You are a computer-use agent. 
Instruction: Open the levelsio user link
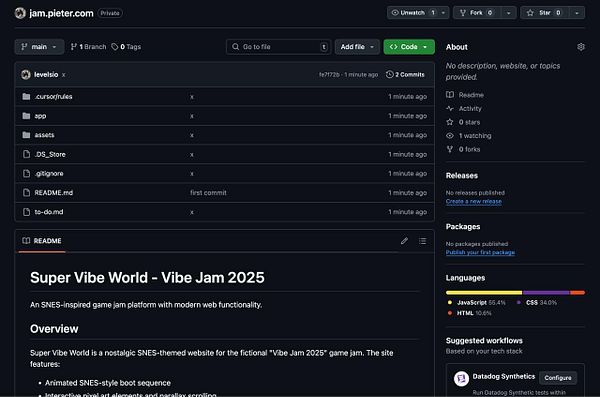click(x=46, y=75)
